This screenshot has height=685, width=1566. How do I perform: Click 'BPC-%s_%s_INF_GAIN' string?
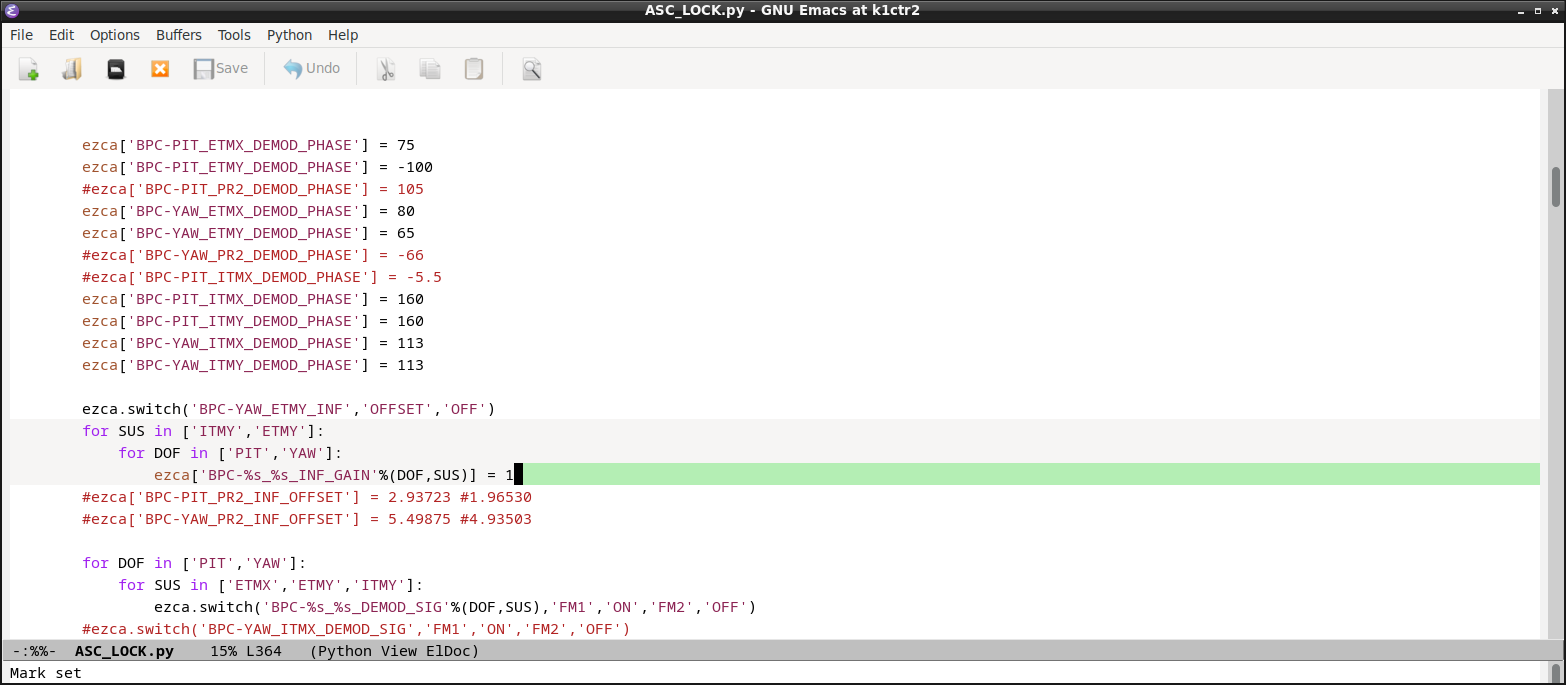[x=289, y=475]
